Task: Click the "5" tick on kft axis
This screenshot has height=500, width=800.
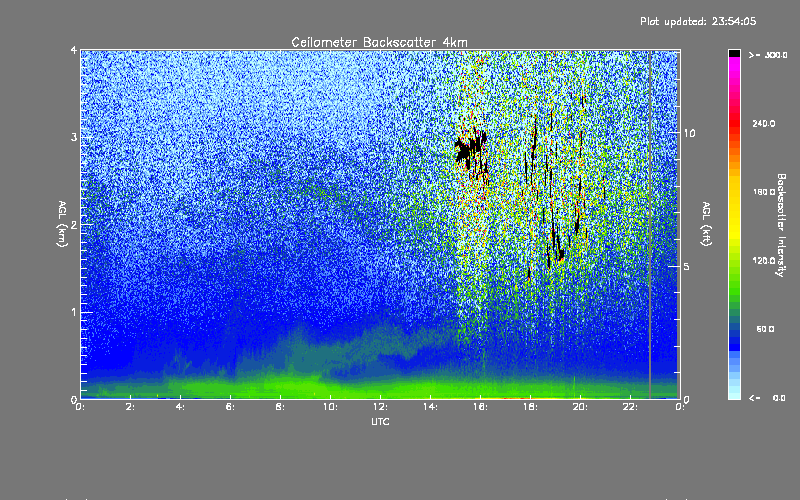Action: 687,266
